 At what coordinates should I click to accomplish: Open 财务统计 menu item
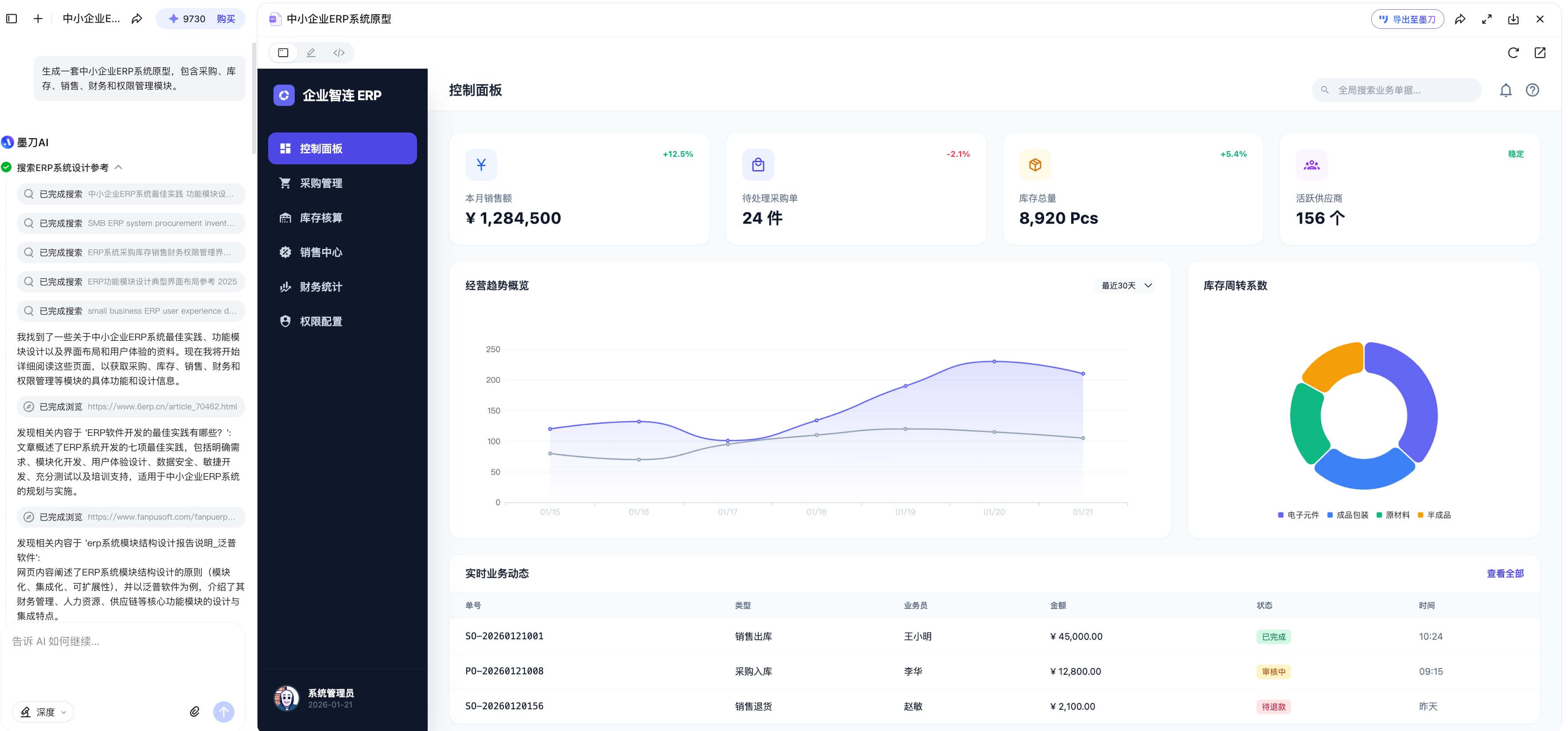321,287
